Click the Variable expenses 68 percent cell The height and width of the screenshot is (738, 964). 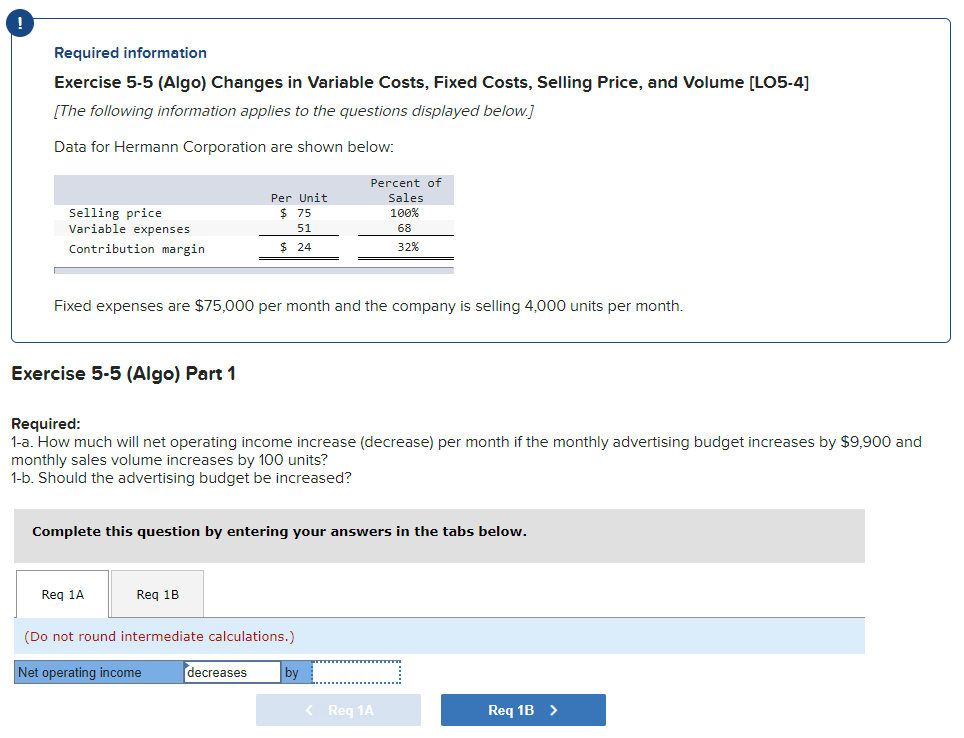click(404, 229)
